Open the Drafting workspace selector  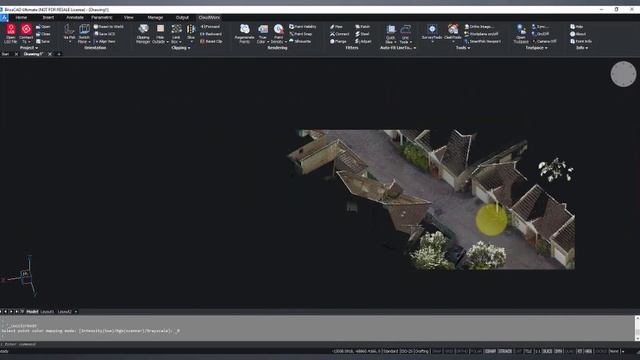point(422,351)
